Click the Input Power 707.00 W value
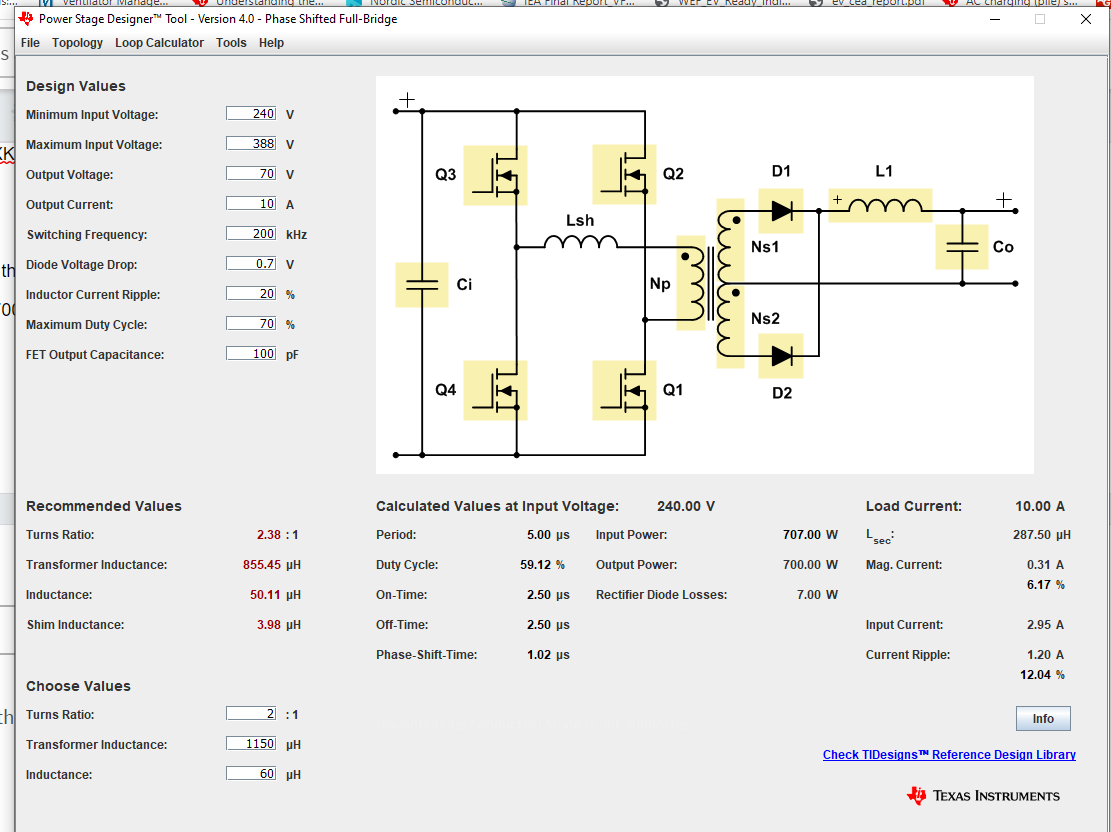 810,535
